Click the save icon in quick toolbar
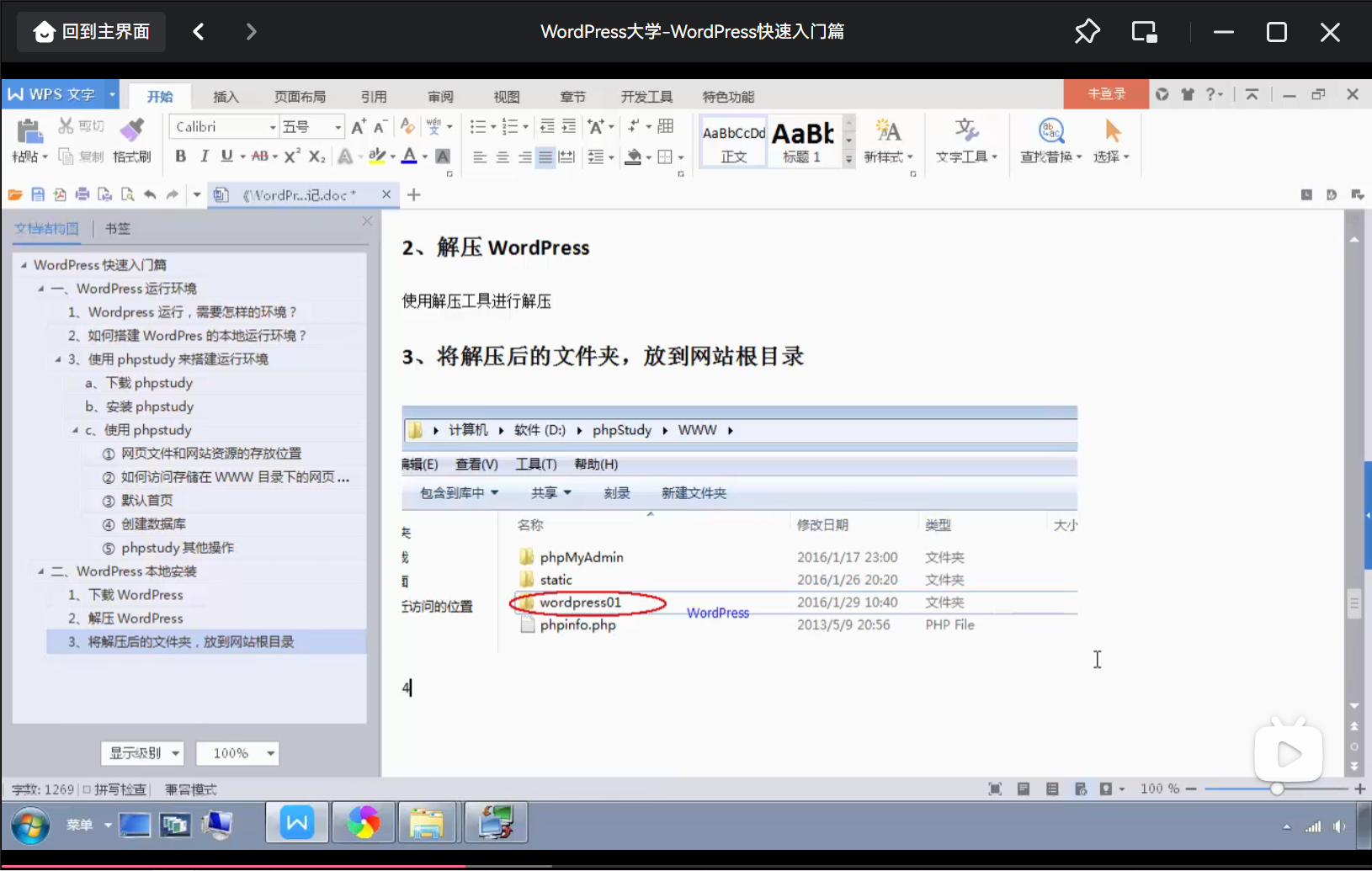The height and width of the screenshot is (871, 1372). [38, 195]
